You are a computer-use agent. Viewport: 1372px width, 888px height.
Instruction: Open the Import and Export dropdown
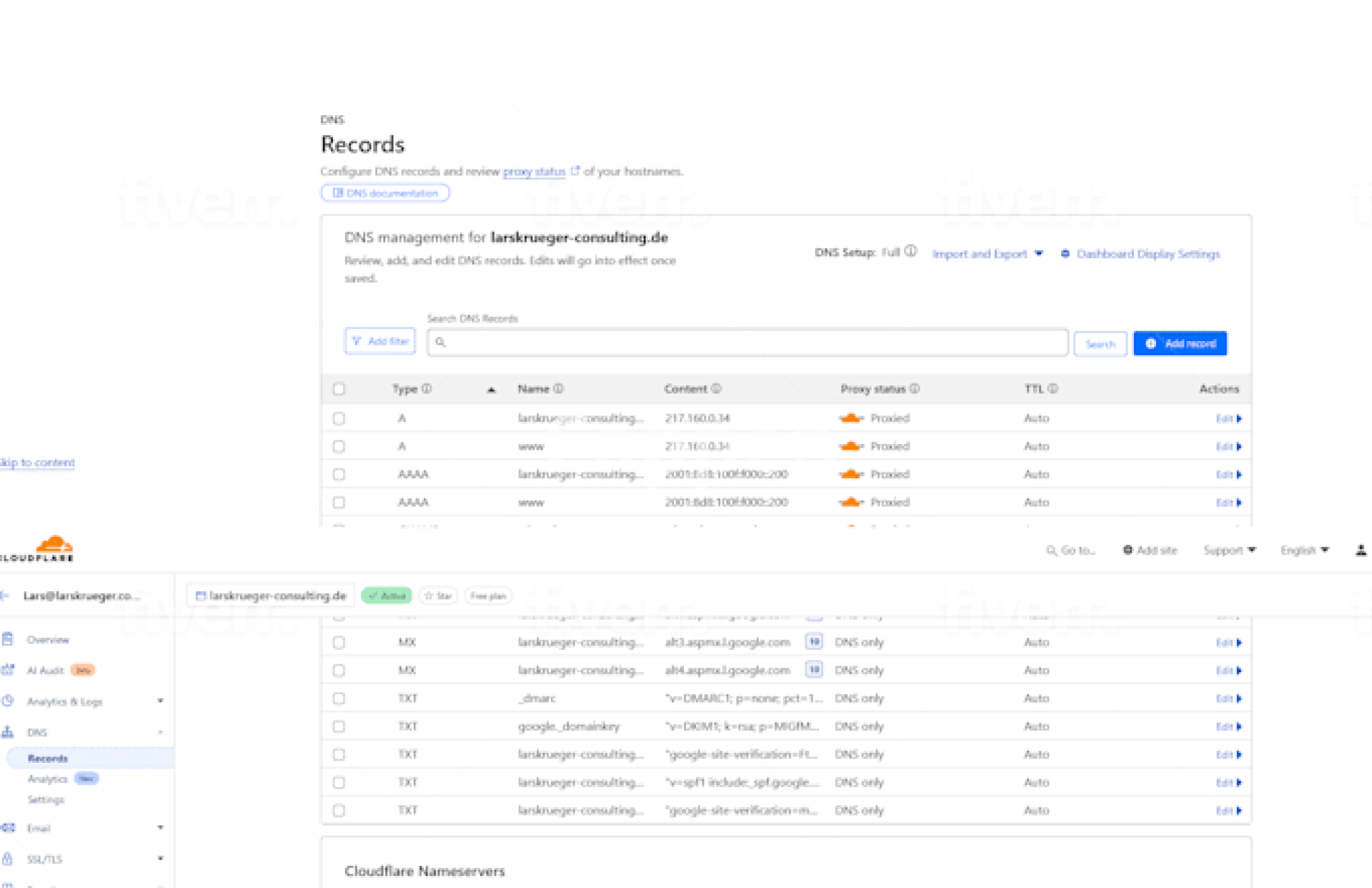click(x=987, y=254)
